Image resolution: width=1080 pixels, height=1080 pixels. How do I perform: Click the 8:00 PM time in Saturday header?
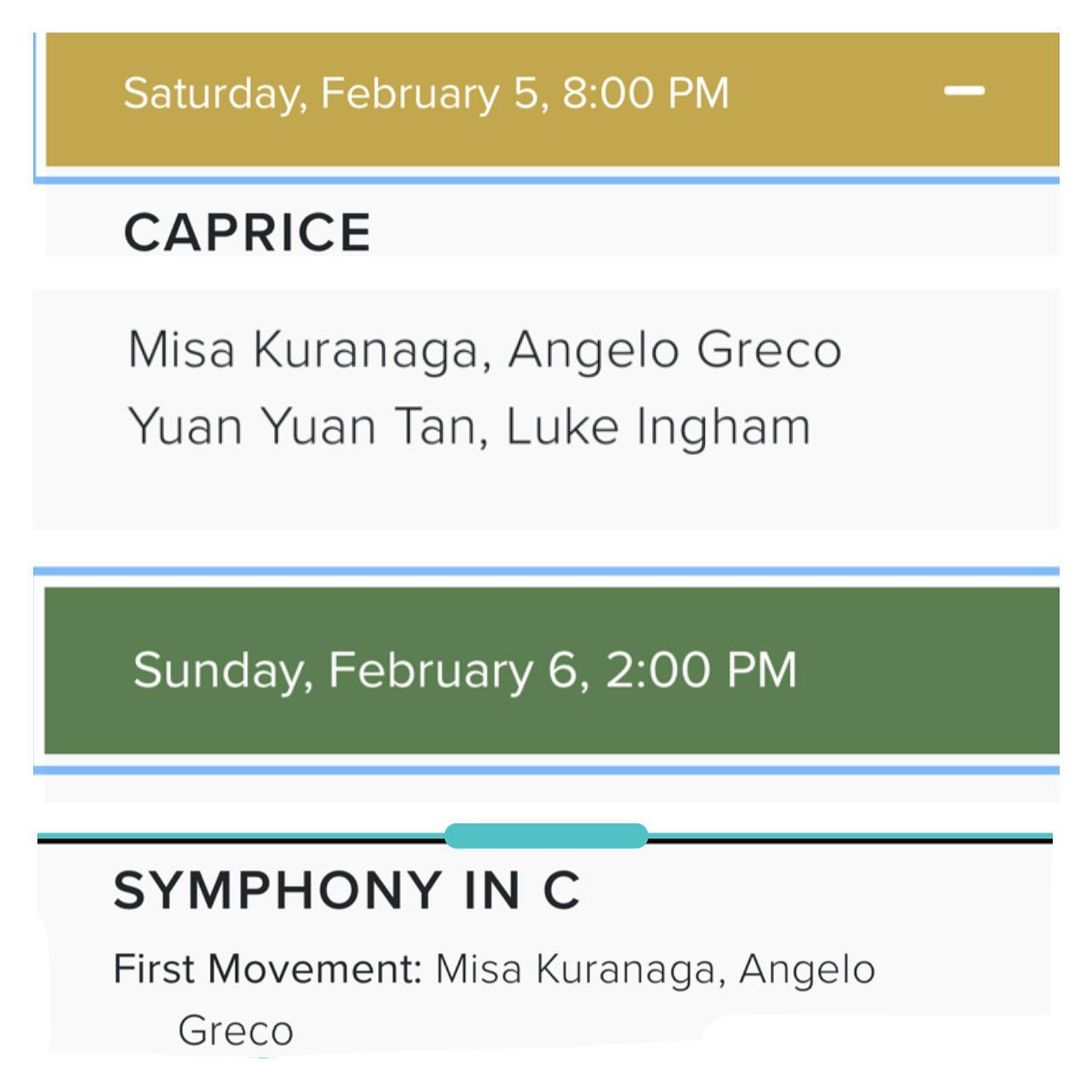coord(645,93)
